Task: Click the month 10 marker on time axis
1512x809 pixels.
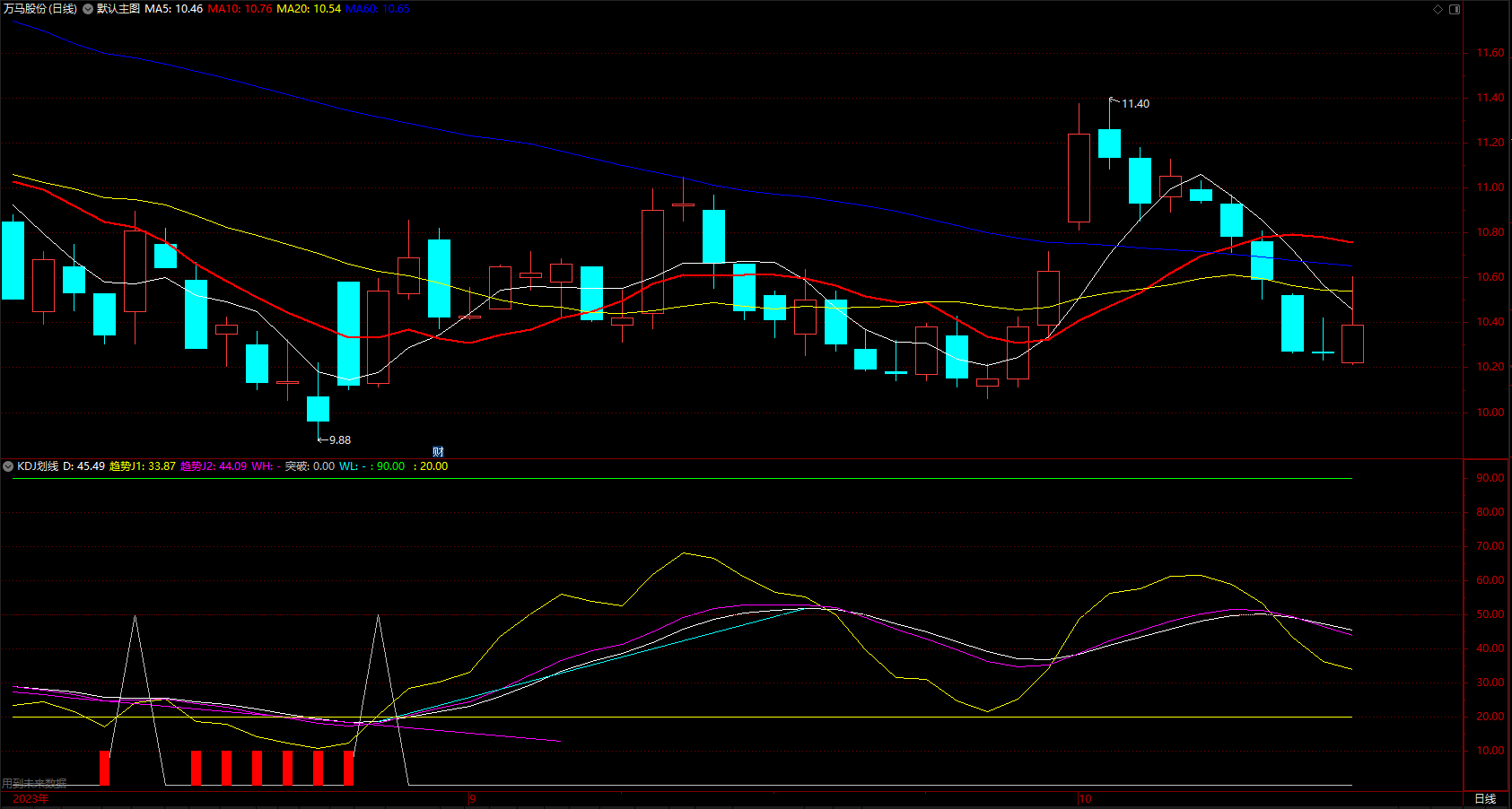Action: [x=1085, y=799]
